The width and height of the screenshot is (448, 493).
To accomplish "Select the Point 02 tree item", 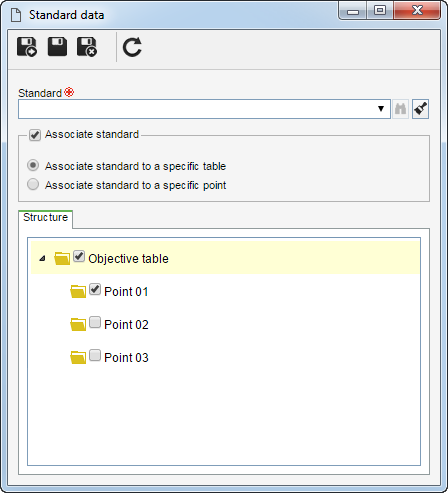I will click(126, 325).
